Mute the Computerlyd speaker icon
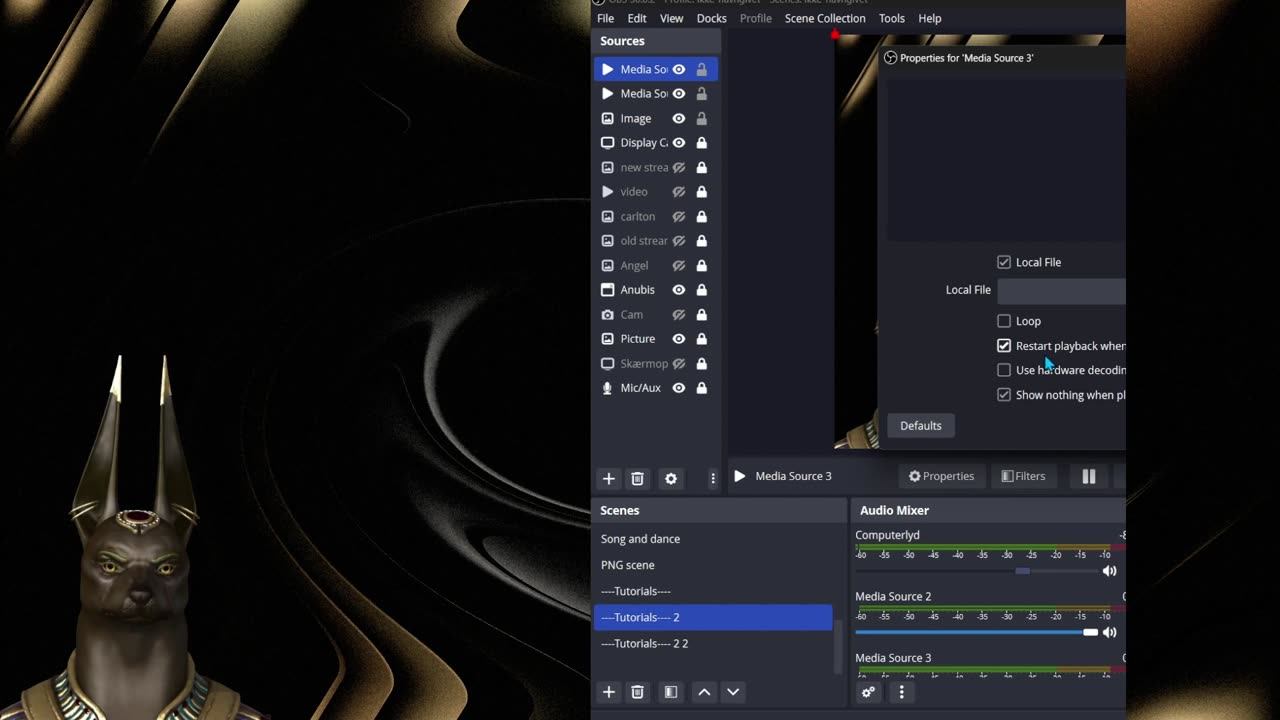The image size is (1280, 720). [x=1109, y=571]
